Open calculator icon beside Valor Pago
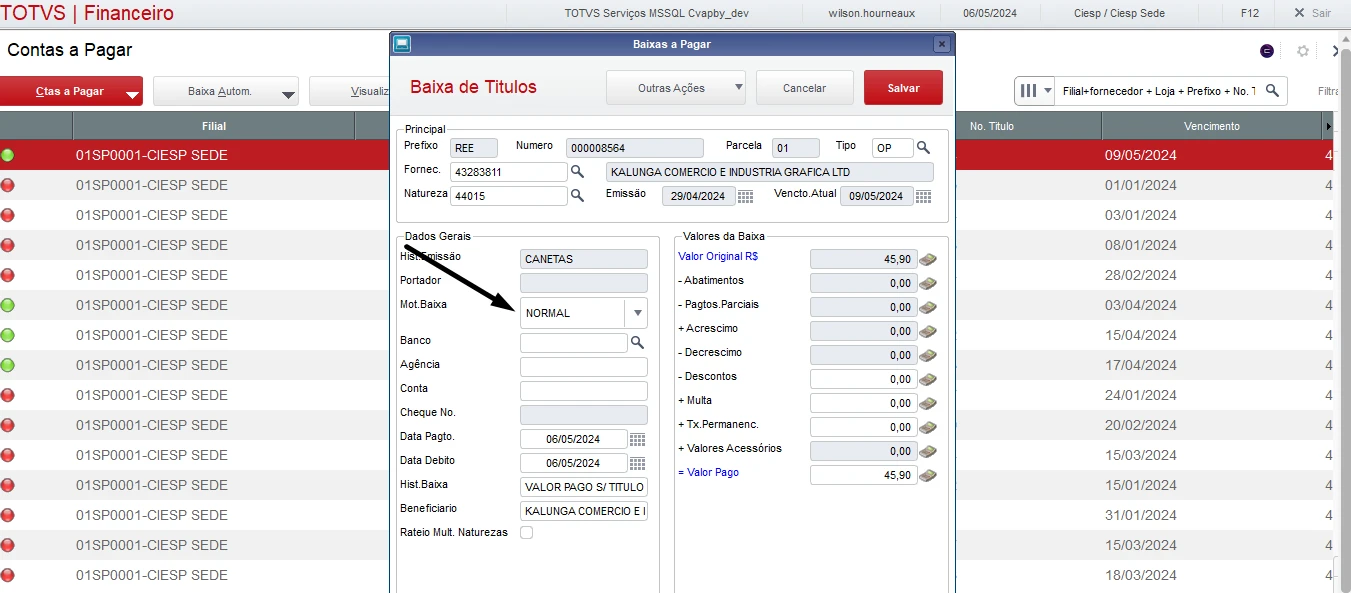 coord(928,476)
